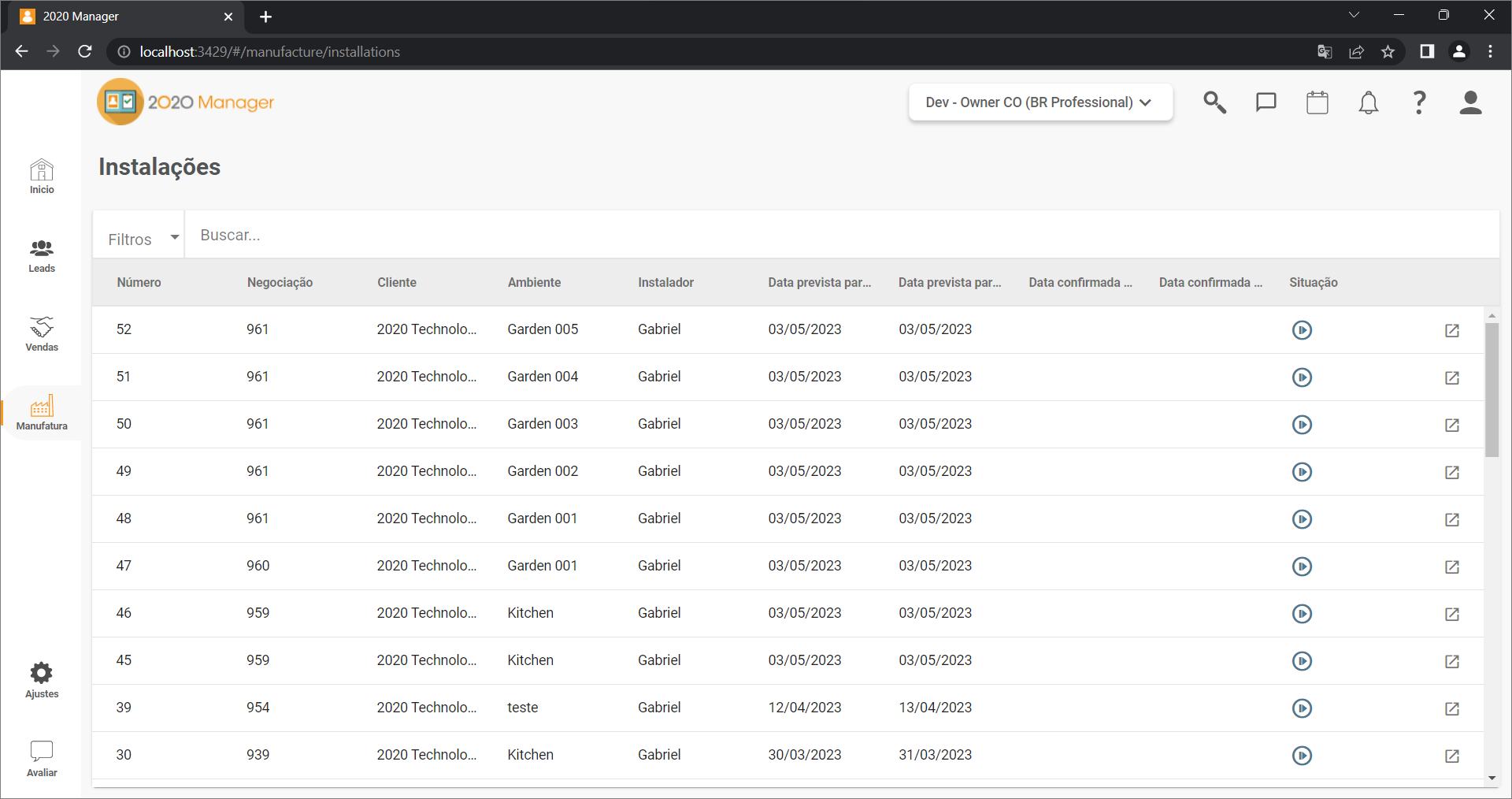Click the table vertical scrollbar thumb
This screenshot has width=1512, height=799.
(1492, 390)
